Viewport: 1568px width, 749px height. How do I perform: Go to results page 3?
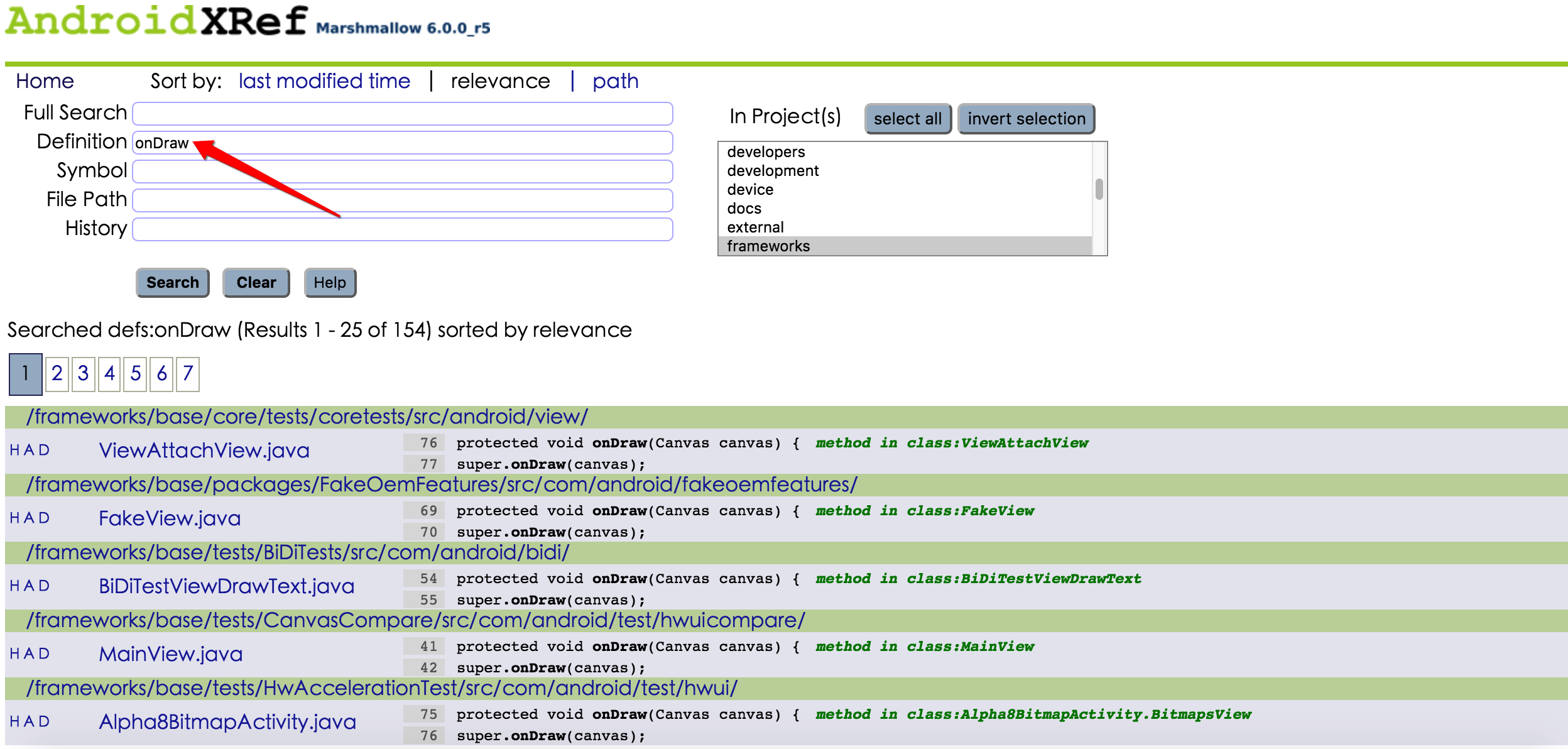83,374
